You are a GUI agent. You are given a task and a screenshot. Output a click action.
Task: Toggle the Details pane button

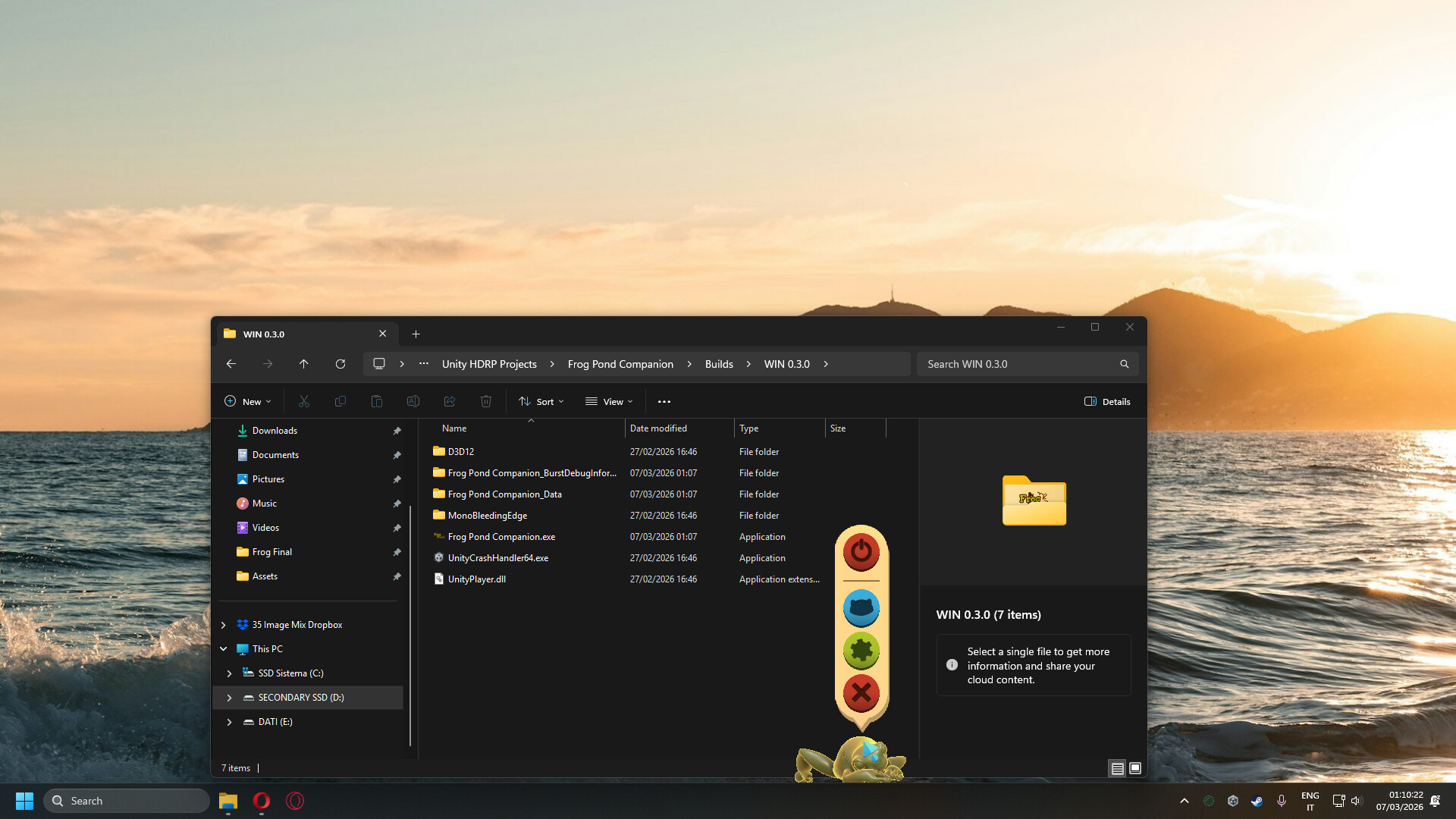tap(1107, 402)
